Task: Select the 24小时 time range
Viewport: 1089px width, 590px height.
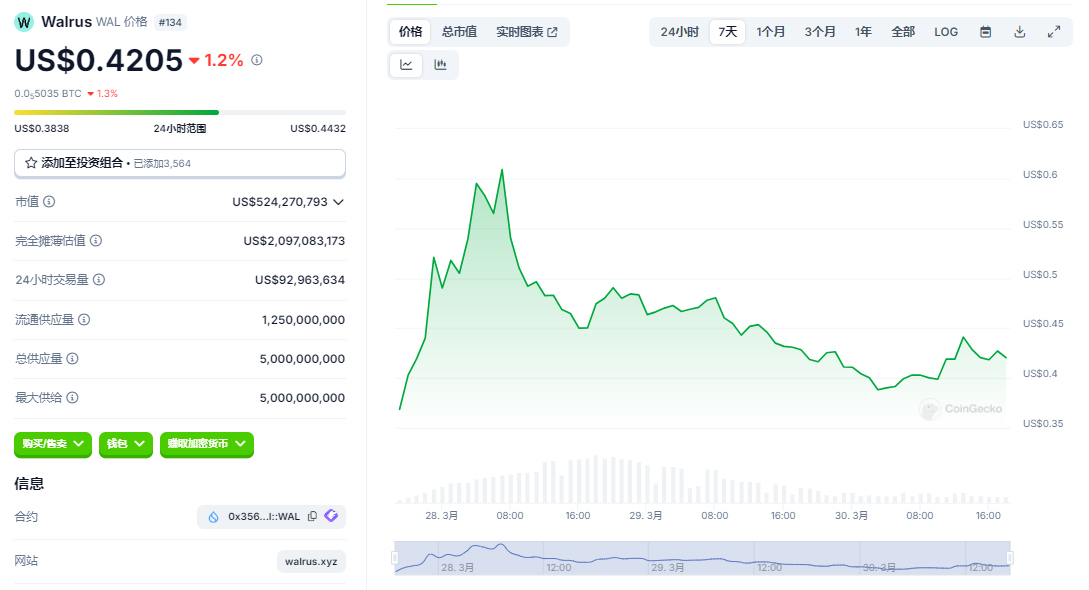Action: (679, 32)
